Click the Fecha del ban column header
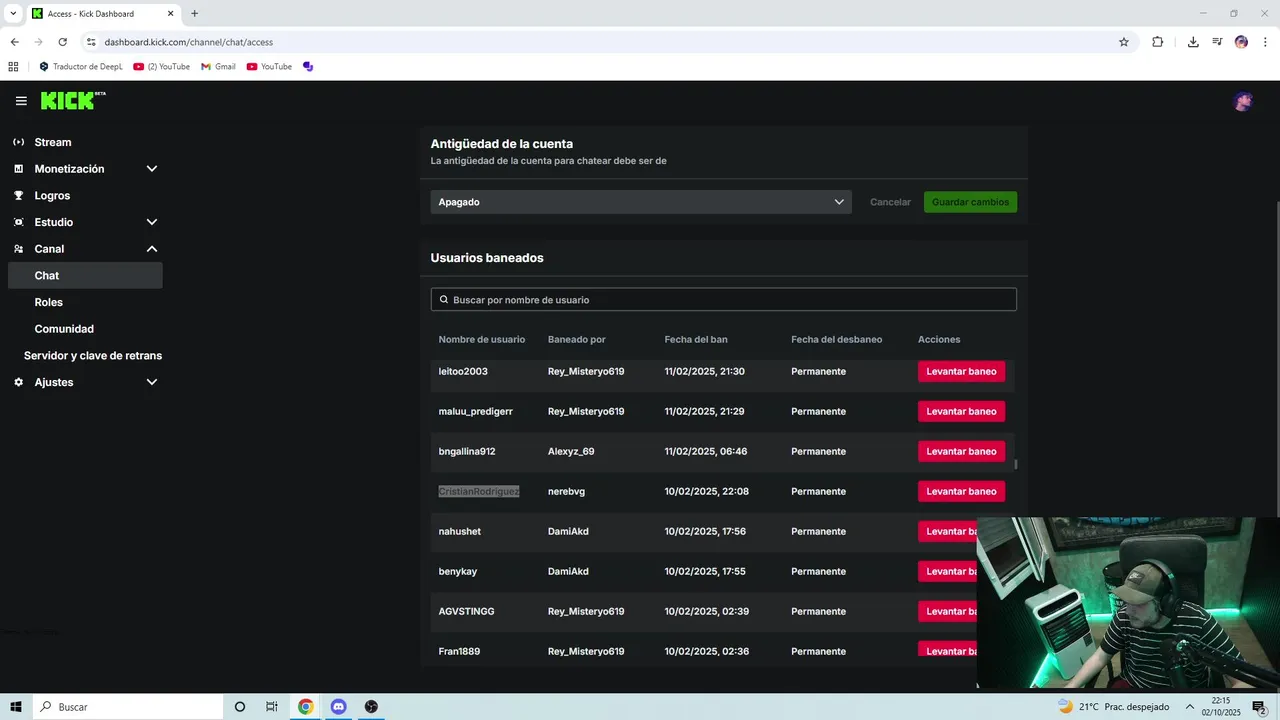The image size is (1280, 720). [696, 340]
